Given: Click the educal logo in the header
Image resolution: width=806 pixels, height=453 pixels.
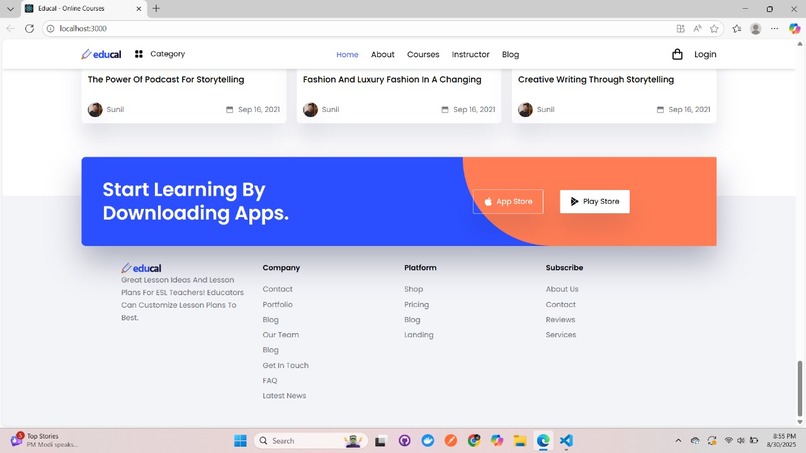Looking at the screenshot, I should 101,54.
